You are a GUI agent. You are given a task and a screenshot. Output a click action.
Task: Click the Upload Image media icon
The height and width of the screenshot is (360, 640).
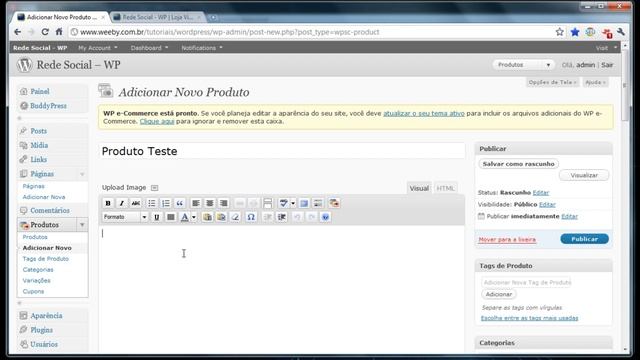coord(154,188)
